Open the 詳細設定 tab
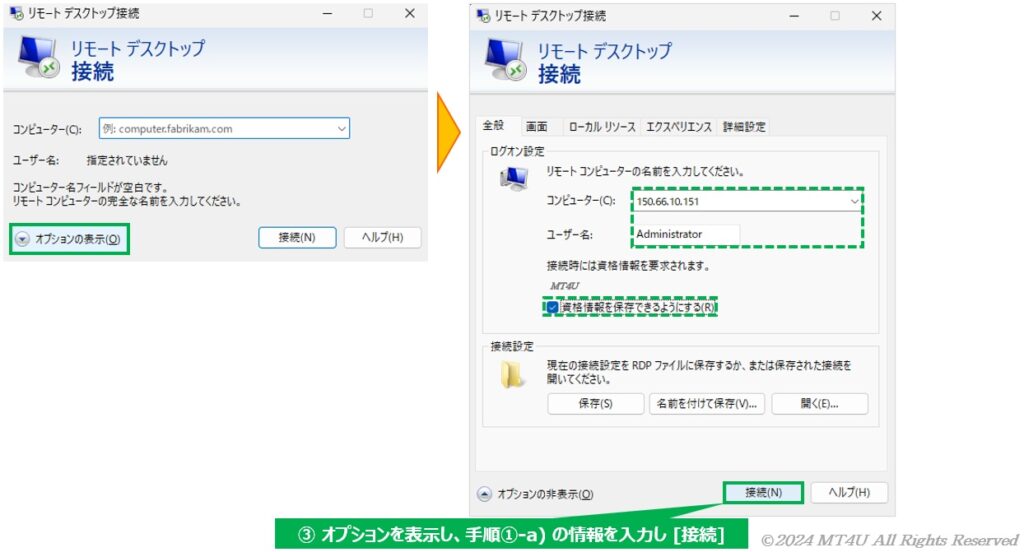The height and width of the screenshot is (552, 1024). coord(744,127)
